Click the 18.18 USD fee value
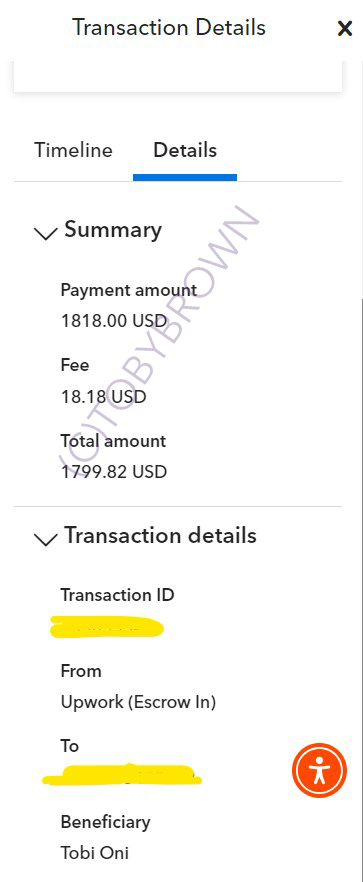Screen dimensions: 363x882 coord(104,397)
